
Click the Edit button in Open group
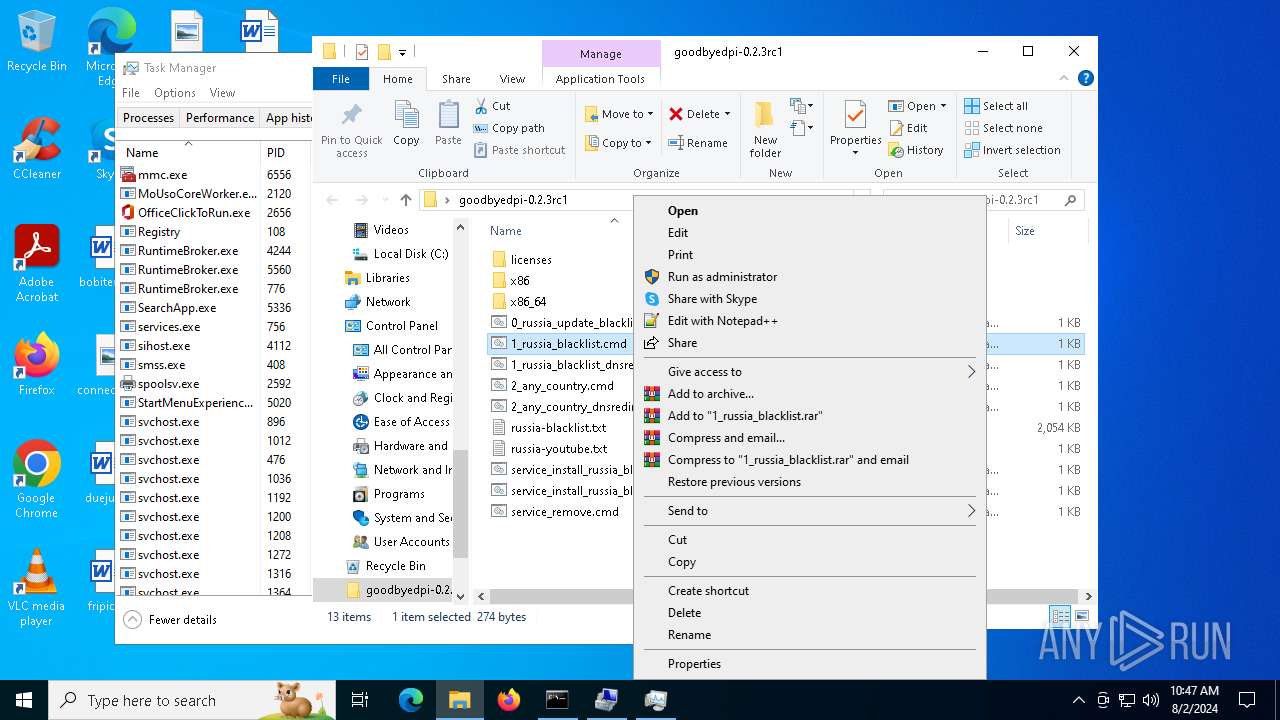(x=908, y=128)
